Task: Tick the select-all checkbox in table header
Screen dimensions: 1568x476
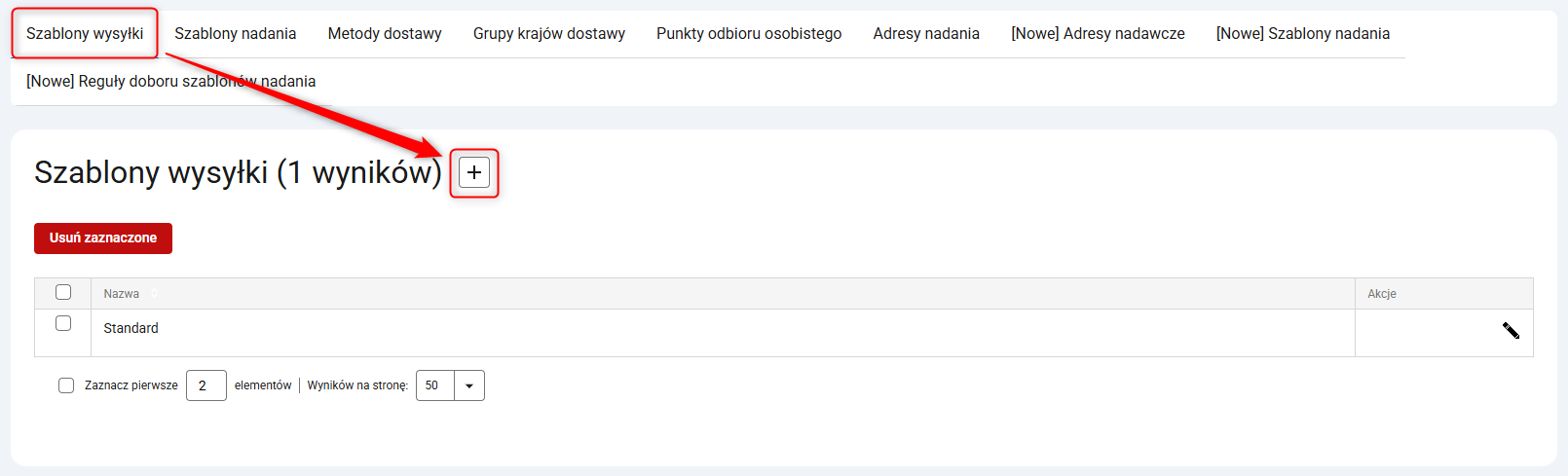Action: click(63, 292)
